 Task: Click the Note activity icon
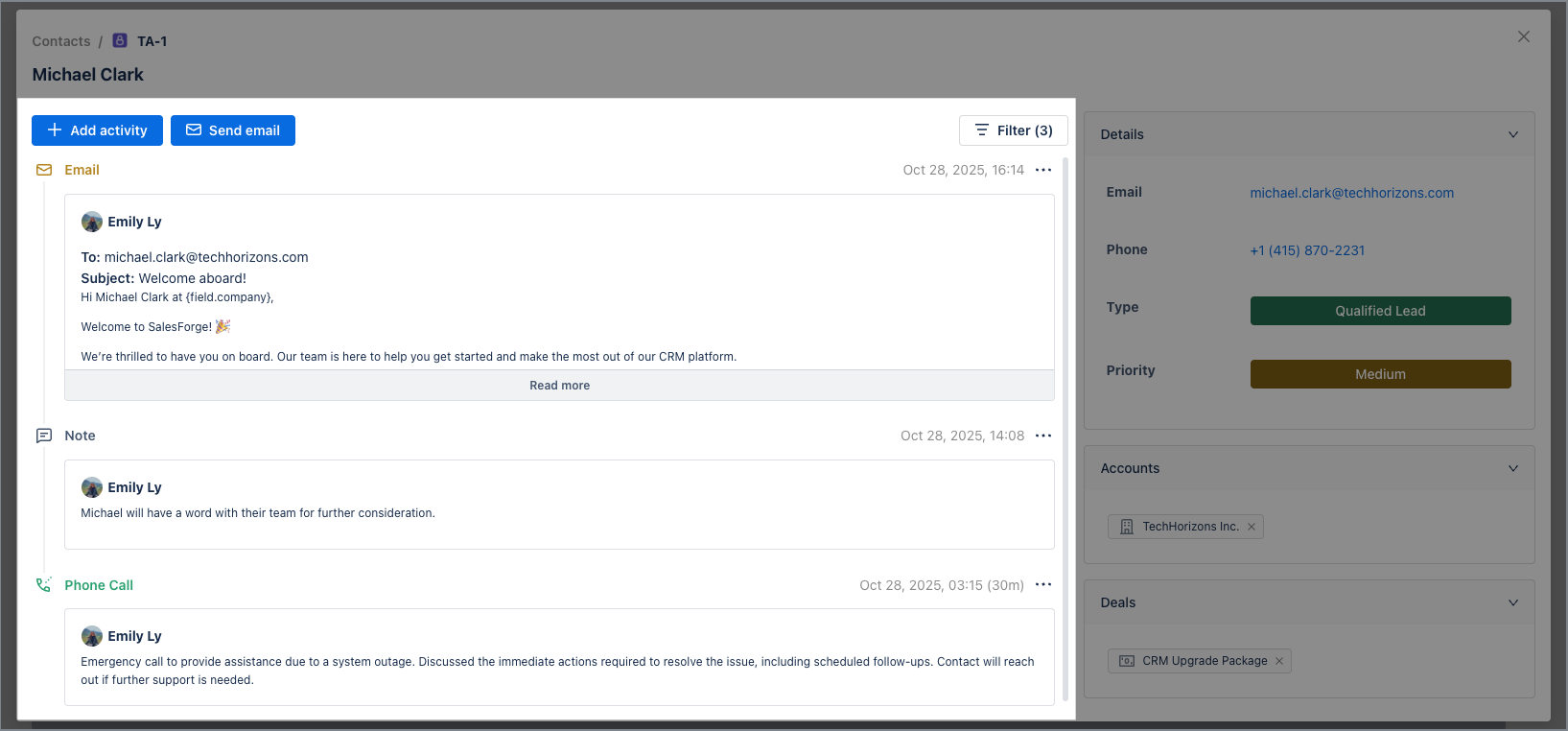[x=44, y=436]
